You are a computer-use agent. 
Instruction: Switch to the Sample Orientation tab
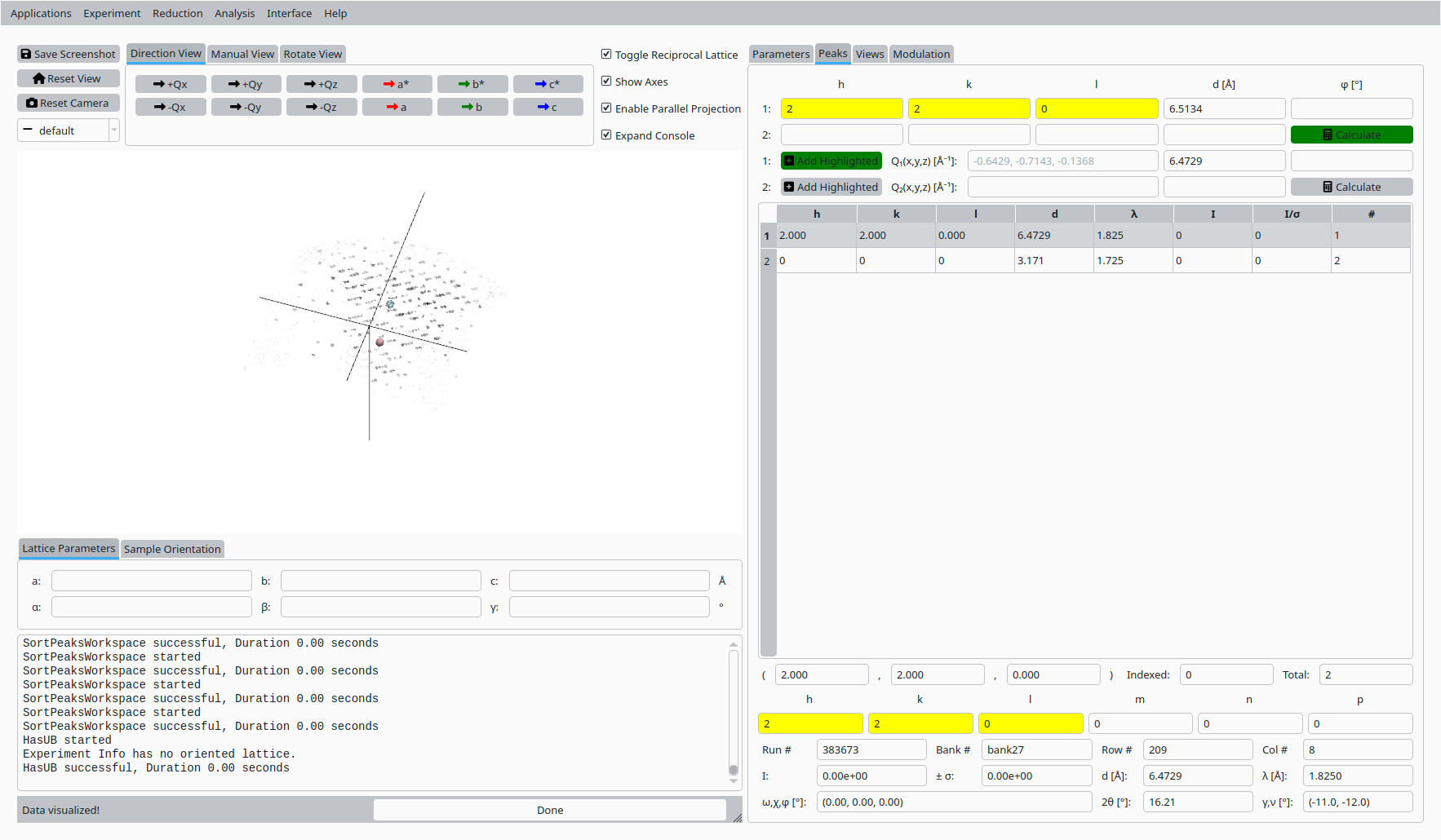[172, 549]
